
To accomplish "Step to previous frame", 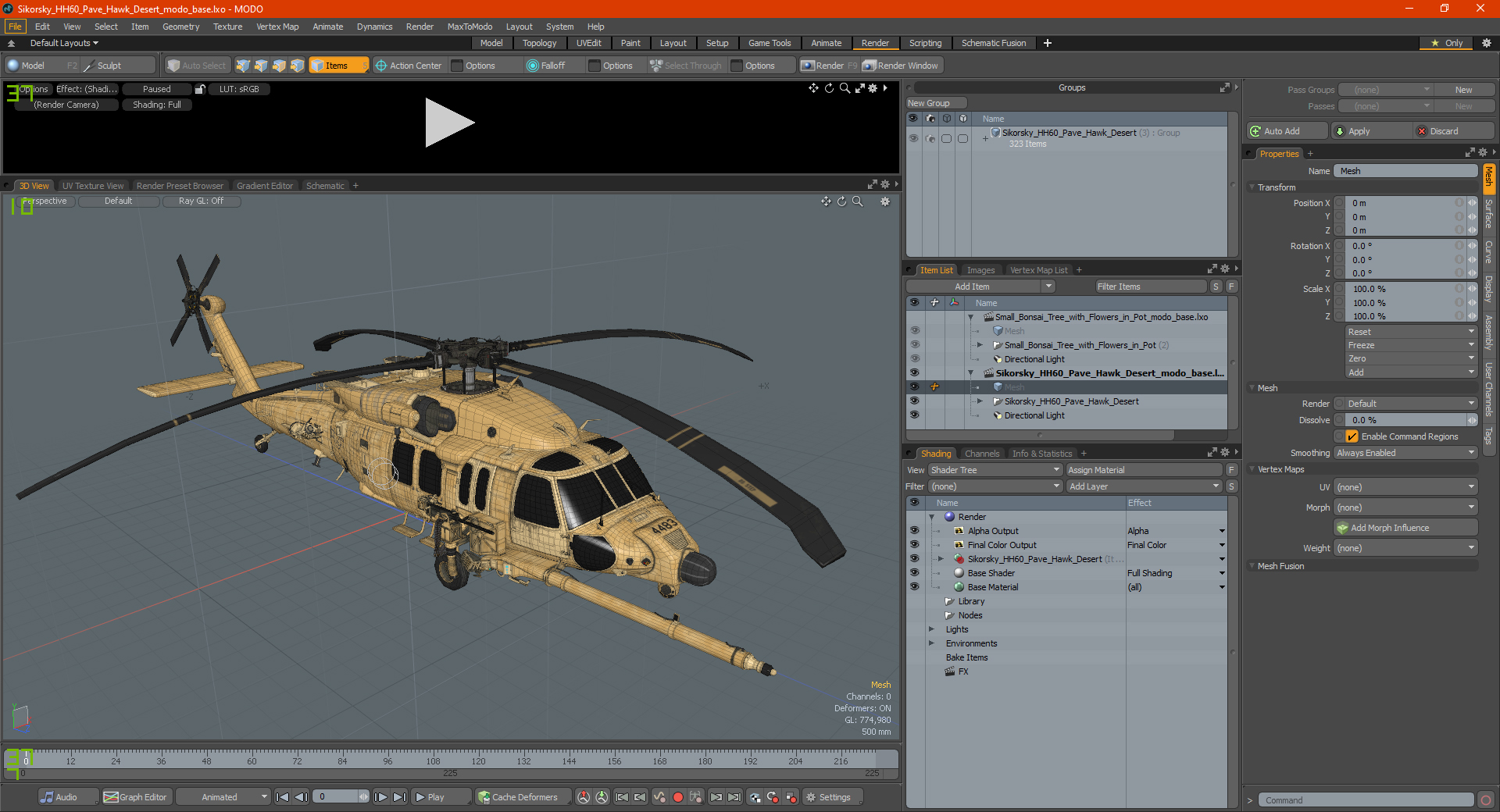I will point(301,797).
